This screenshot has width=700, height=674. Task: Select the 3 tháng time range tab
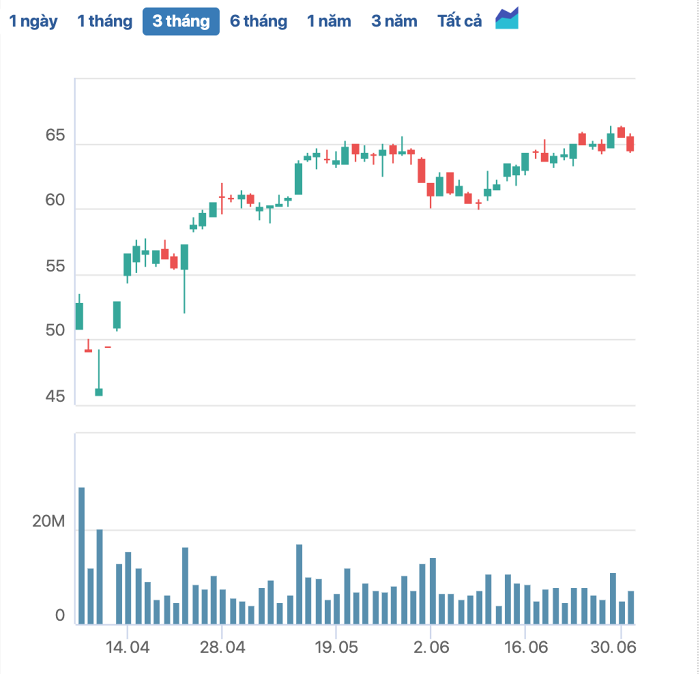(181, 21)
